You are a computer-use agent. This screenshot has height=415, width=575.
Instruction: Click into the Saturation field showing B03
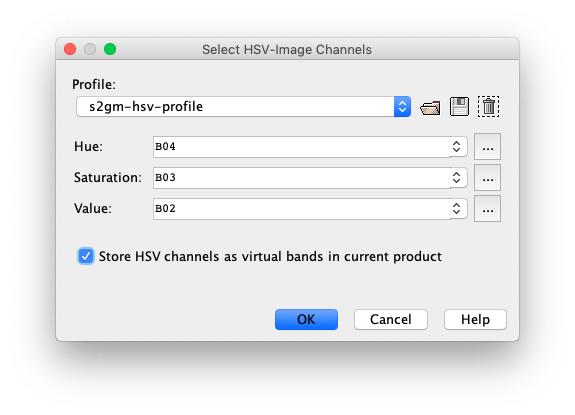click(x=302, y=178)
